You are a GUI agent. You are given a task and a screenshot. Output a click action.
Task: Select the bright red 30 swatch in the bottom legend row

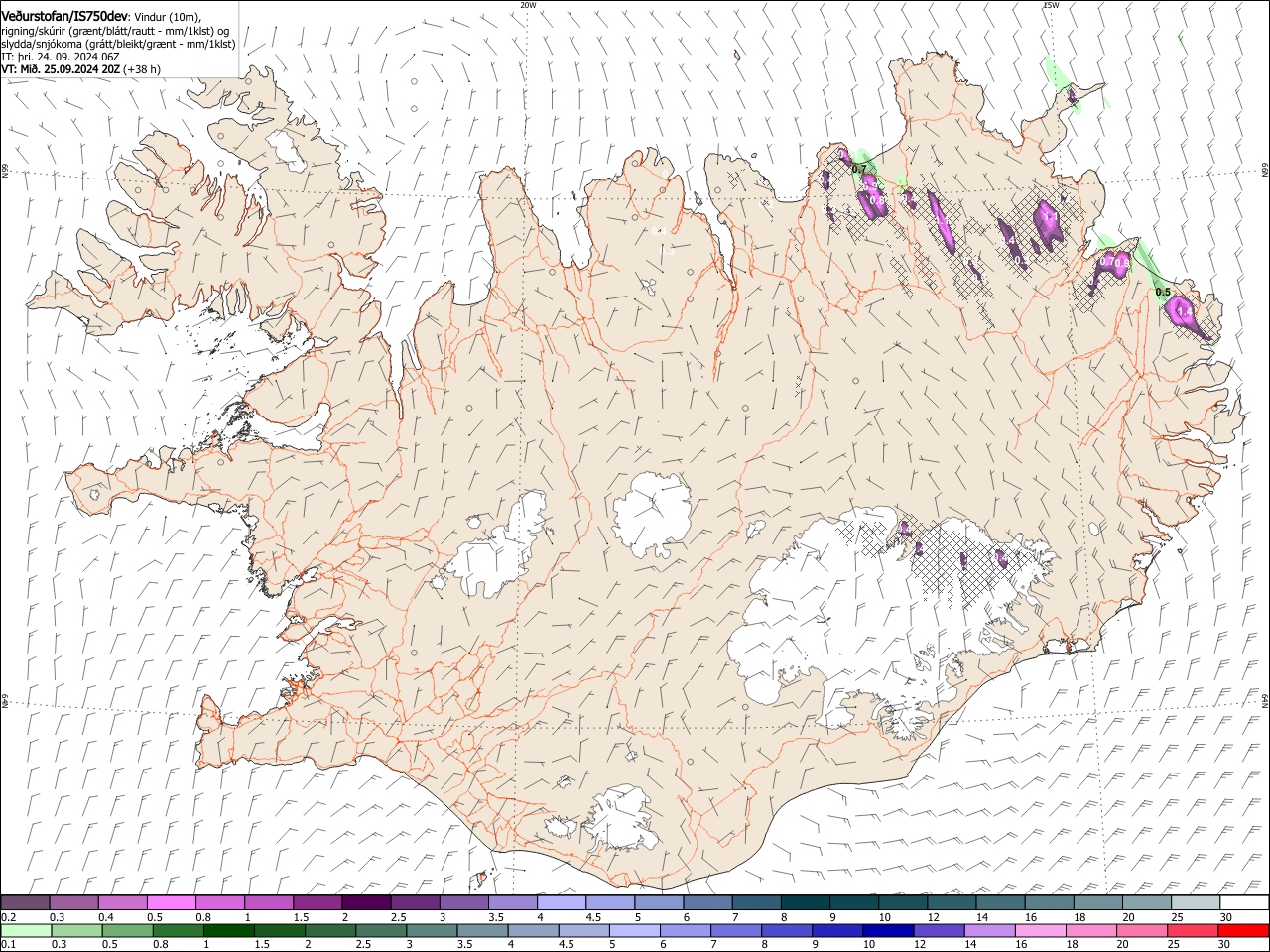1243,931
